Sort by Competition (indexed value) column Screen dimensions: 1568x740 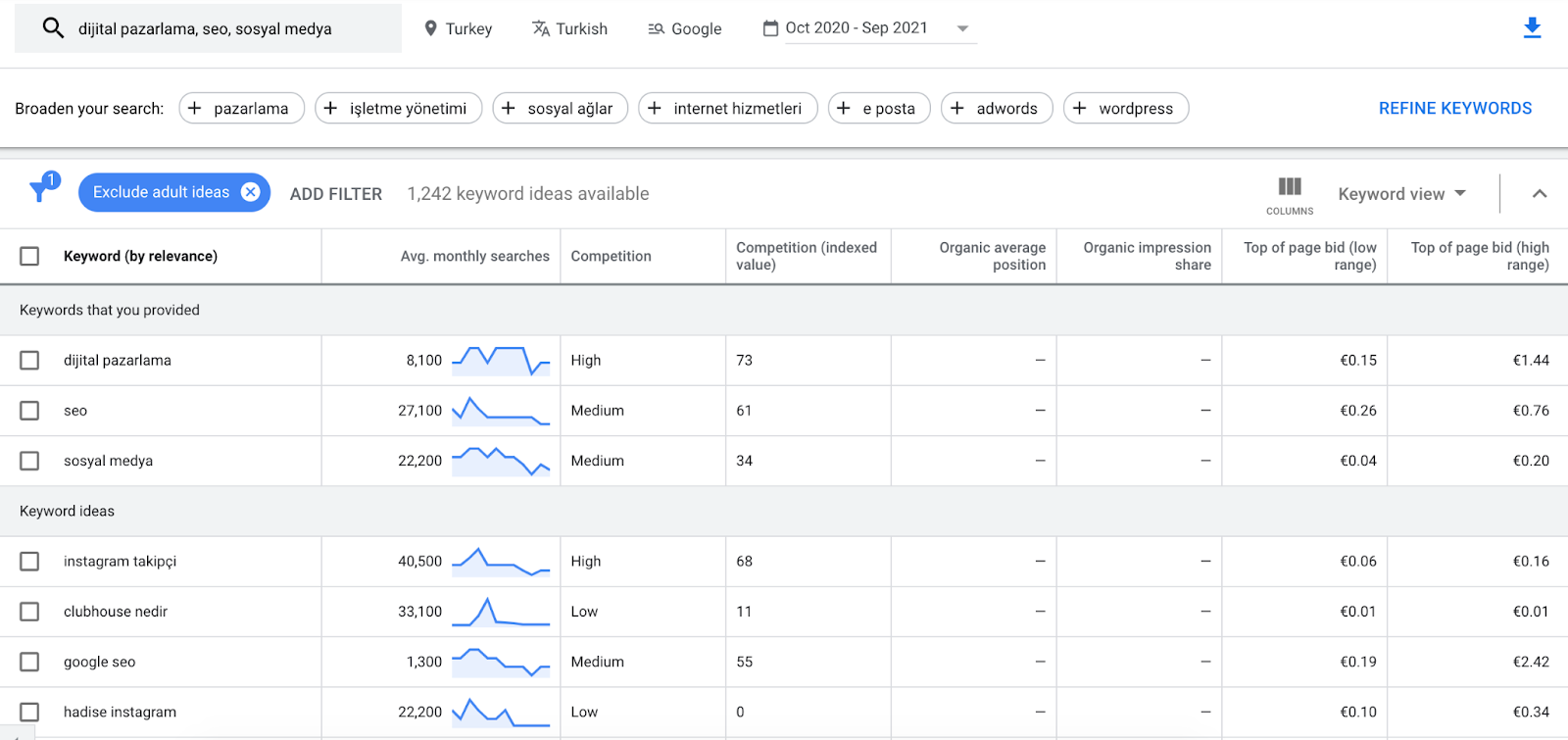[807, 256]
